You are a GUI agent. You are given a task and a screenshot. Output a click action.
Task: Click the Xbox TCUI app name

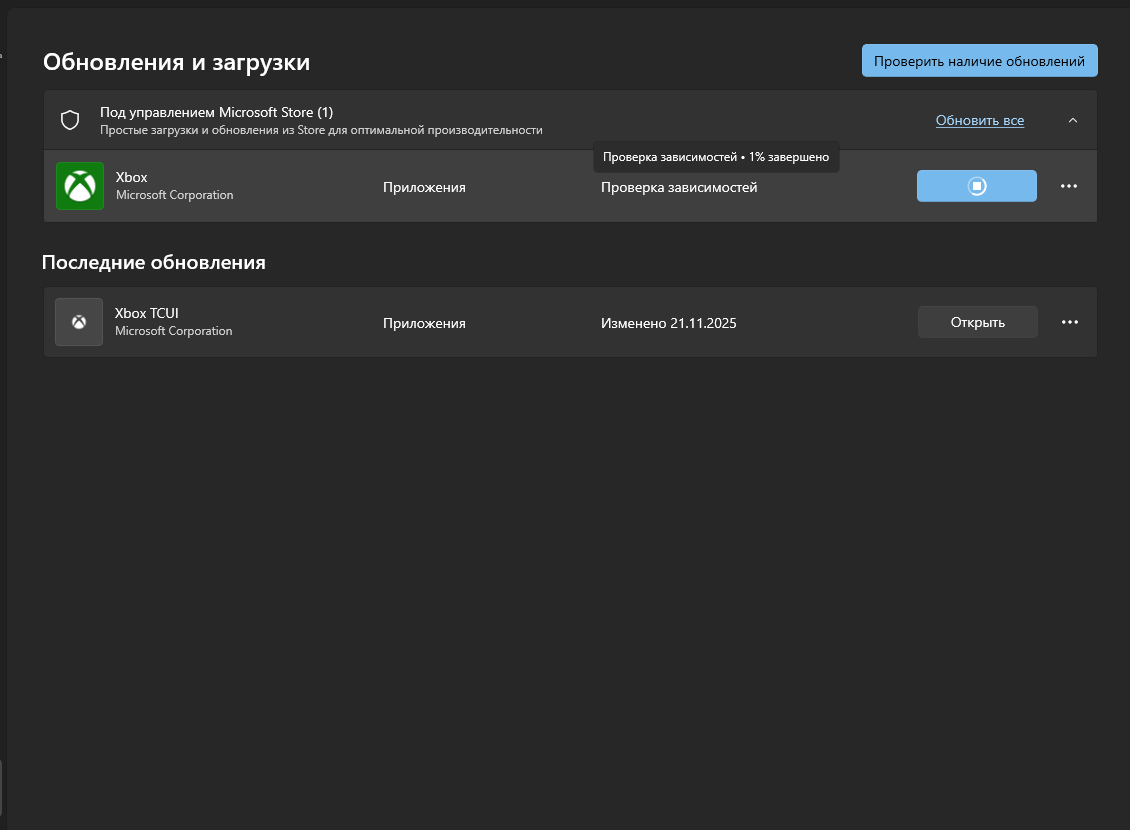coord(146,313)
